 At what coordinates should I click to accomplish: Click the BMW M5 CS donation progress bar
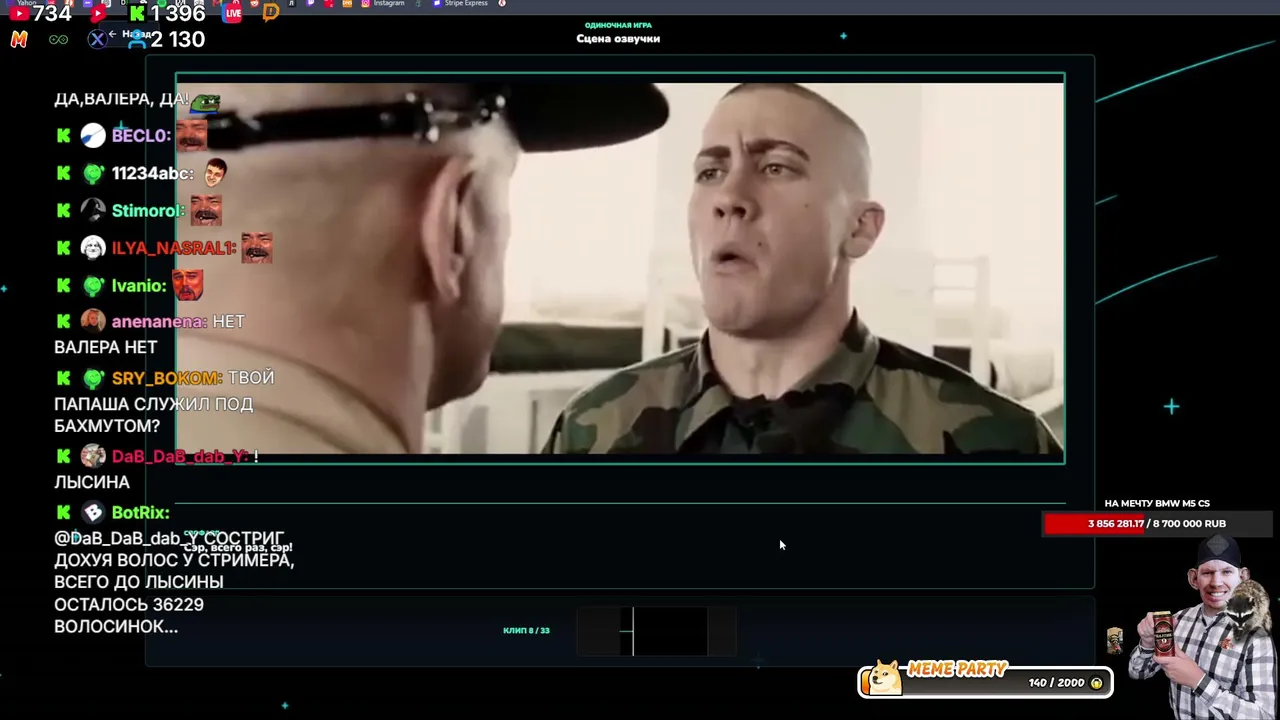click(1156, 524)
